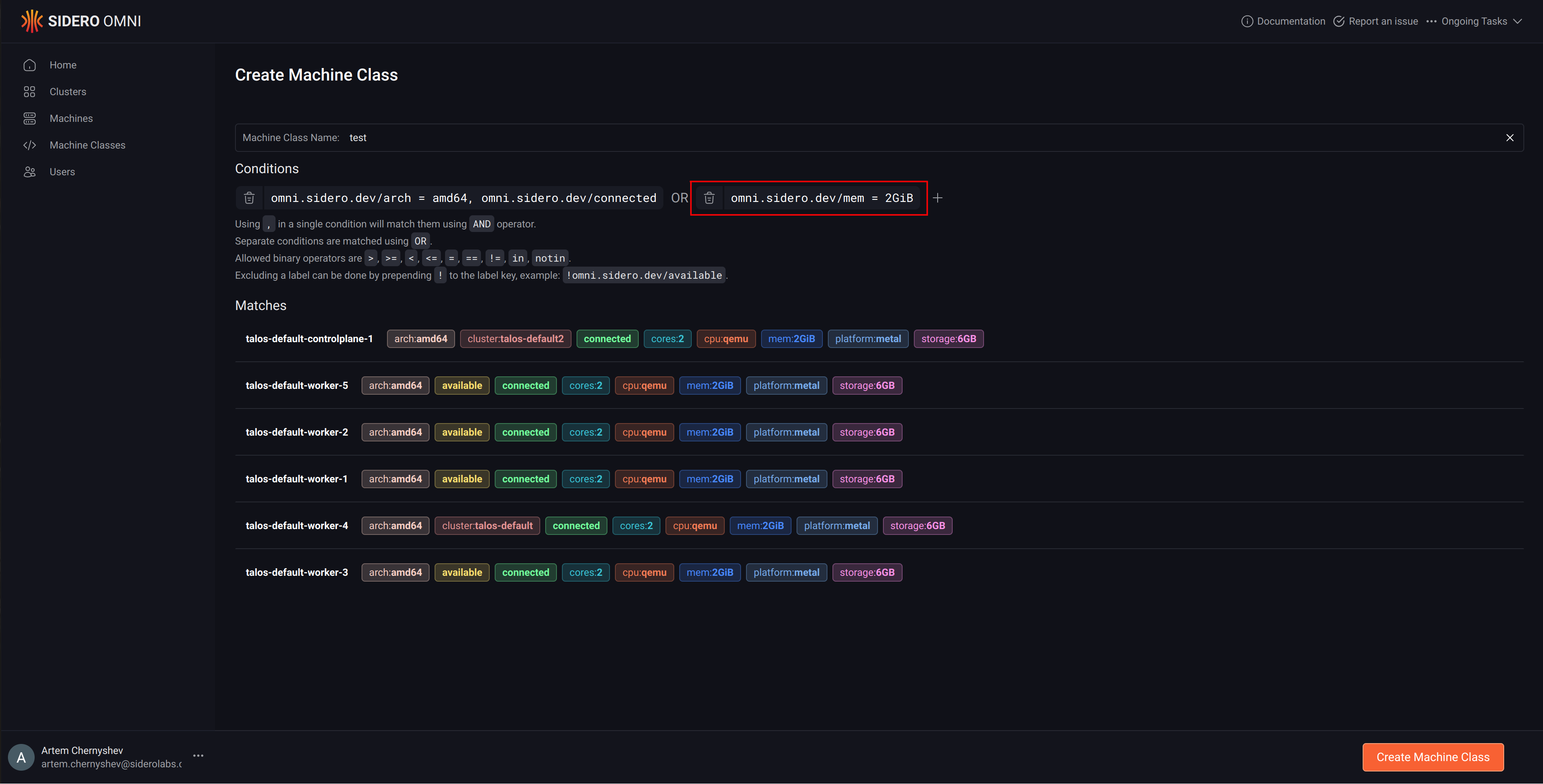Viewport: 1543px width, 784px height.
Task: Clear the machine class name field
Action: pyautogui.click(x=1510, y=138)
